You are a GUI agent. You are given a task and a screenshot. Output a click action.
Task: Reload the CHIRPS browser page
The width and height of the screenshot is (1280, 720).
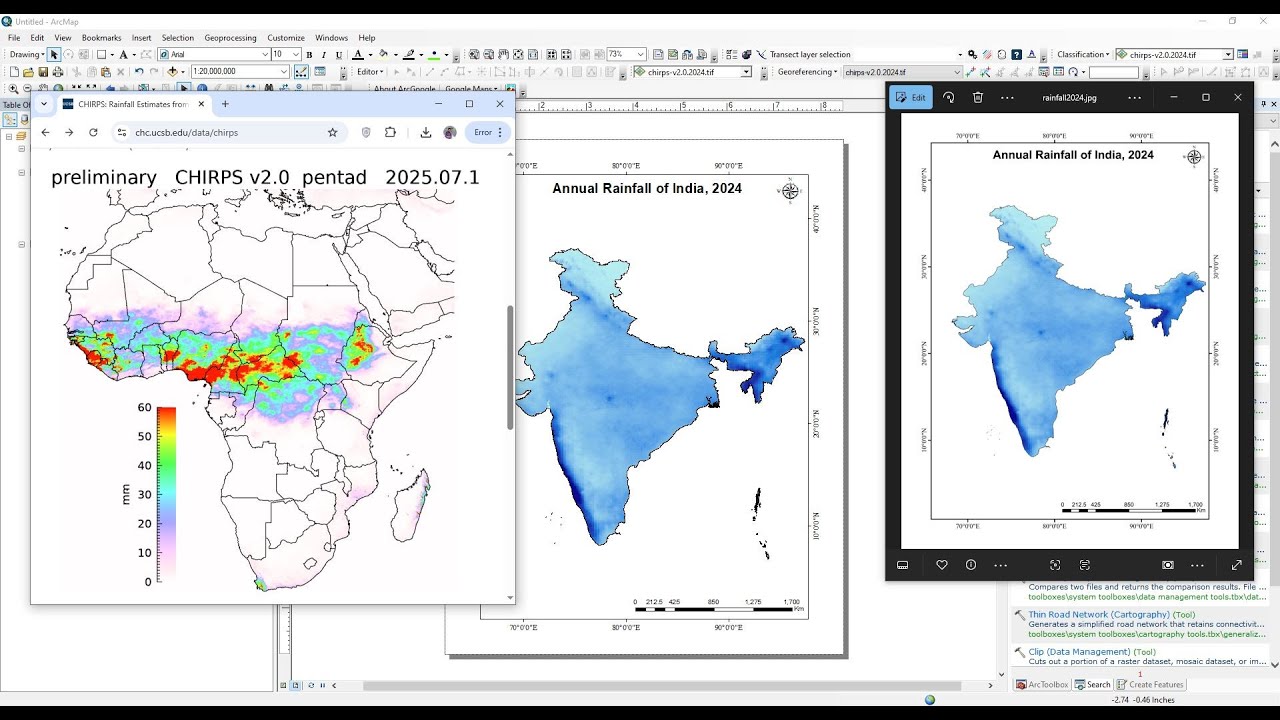coord(93,132)
